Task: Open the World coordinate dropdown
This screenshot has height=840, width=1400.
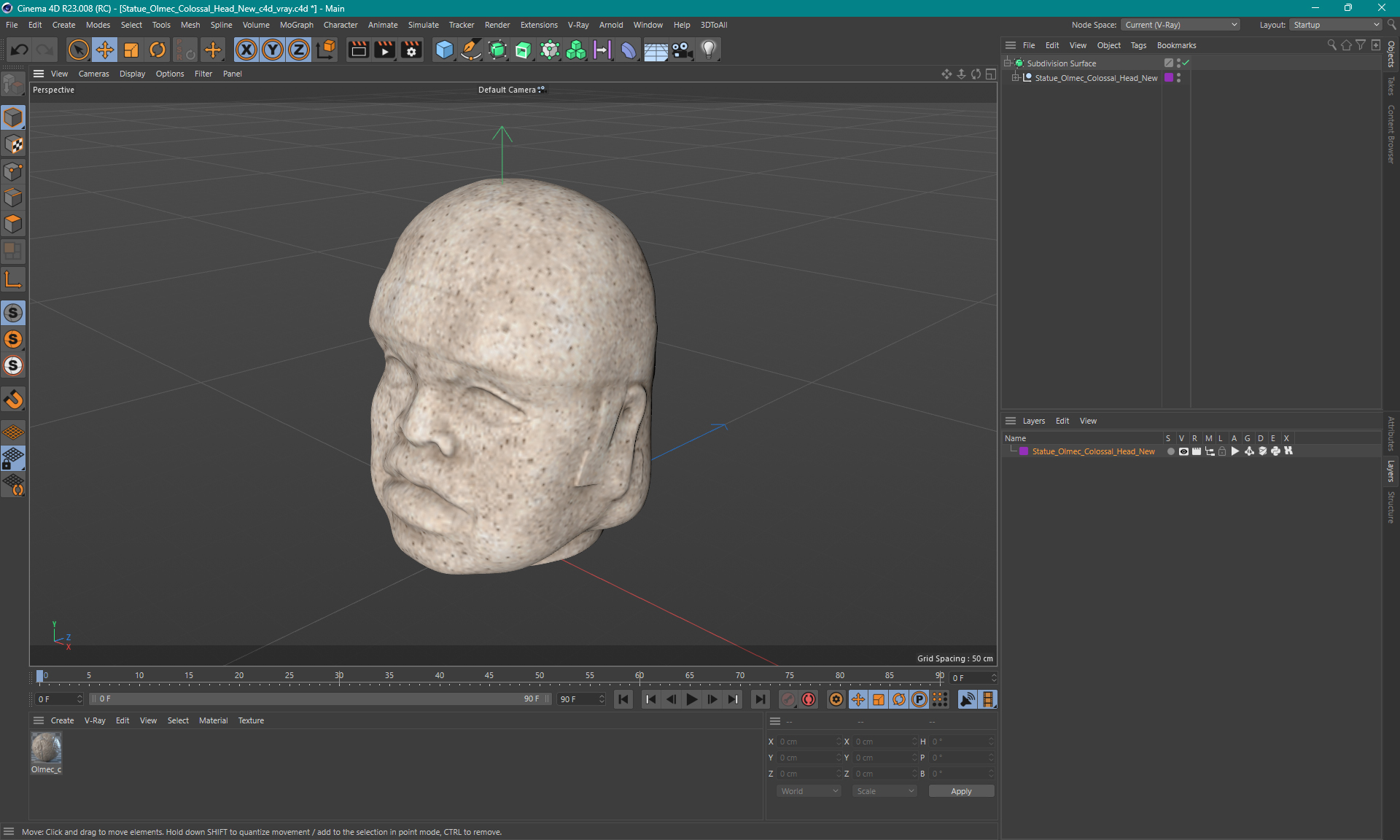Action: (x=809, y=791)
